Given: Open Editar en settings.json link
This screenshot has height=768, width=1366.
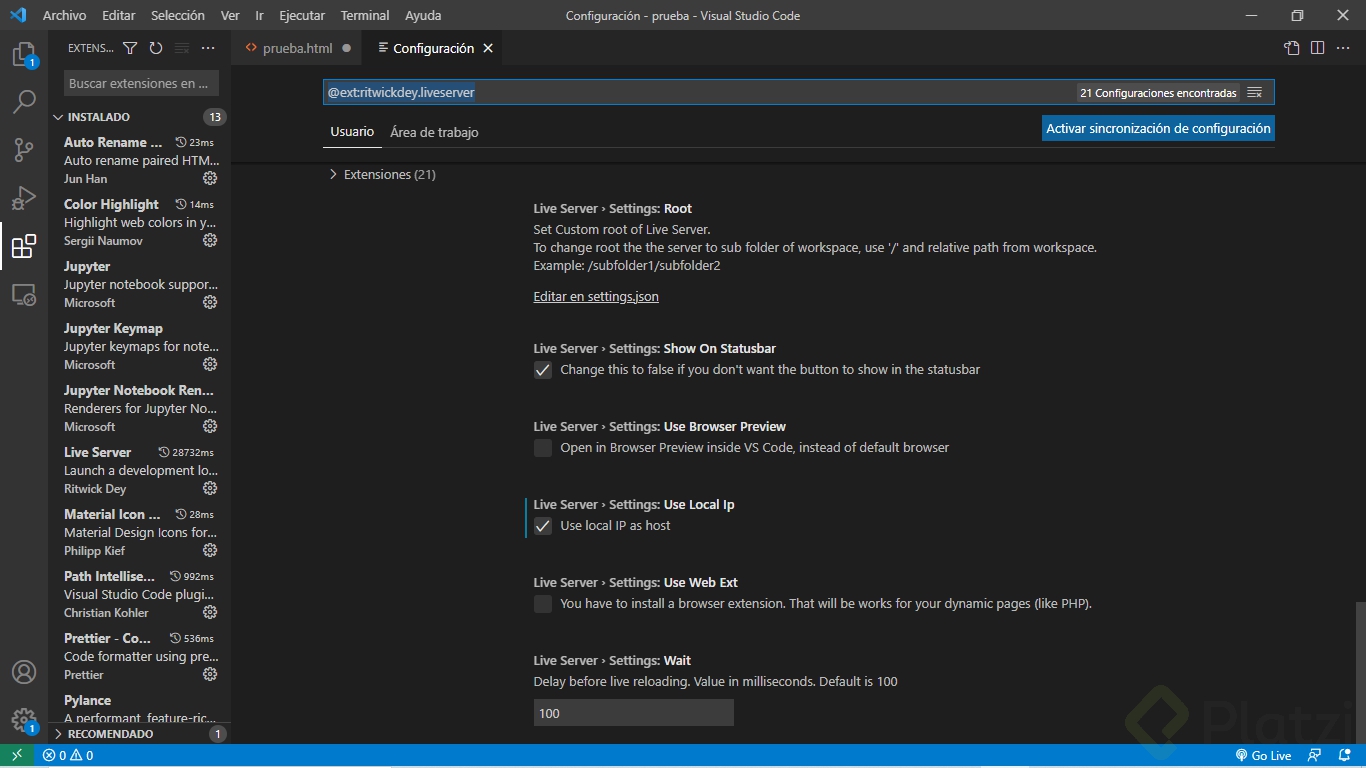Looking at the screenshot, I should pyautogui.click(x=596, y=296).
